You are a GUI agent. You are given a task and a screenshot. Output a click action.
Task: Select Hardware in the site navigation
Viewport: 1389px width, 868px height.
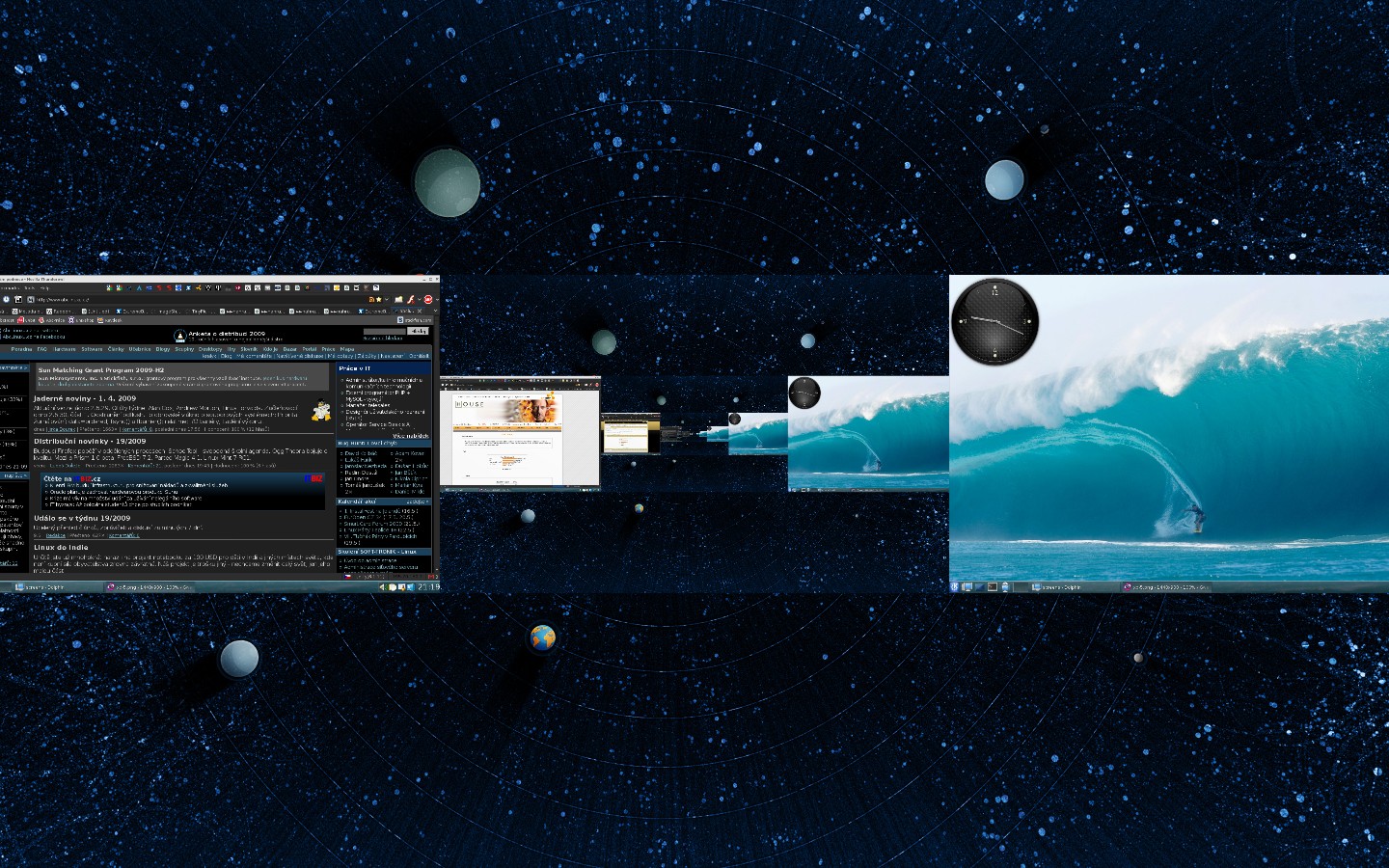(x=64, y=349)
